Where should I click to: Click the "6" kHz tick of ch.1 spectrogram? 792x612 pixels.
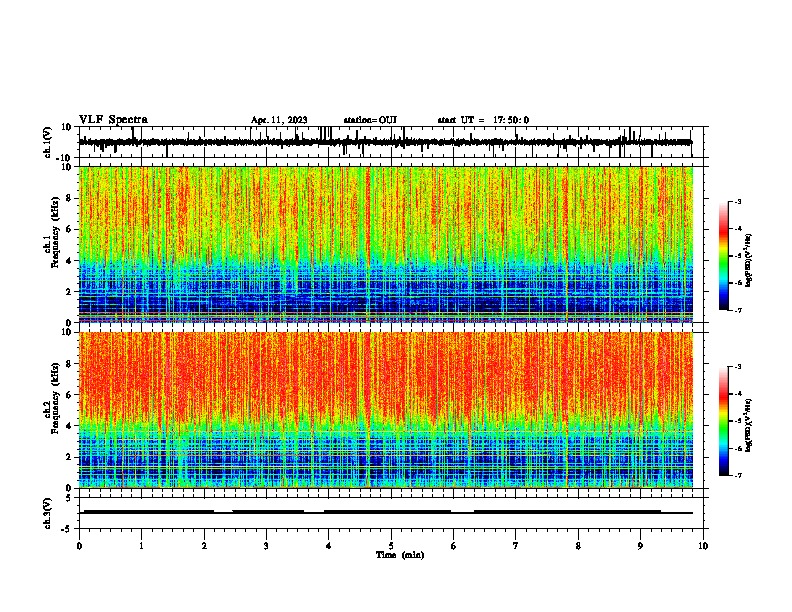(x=69, y=229)
